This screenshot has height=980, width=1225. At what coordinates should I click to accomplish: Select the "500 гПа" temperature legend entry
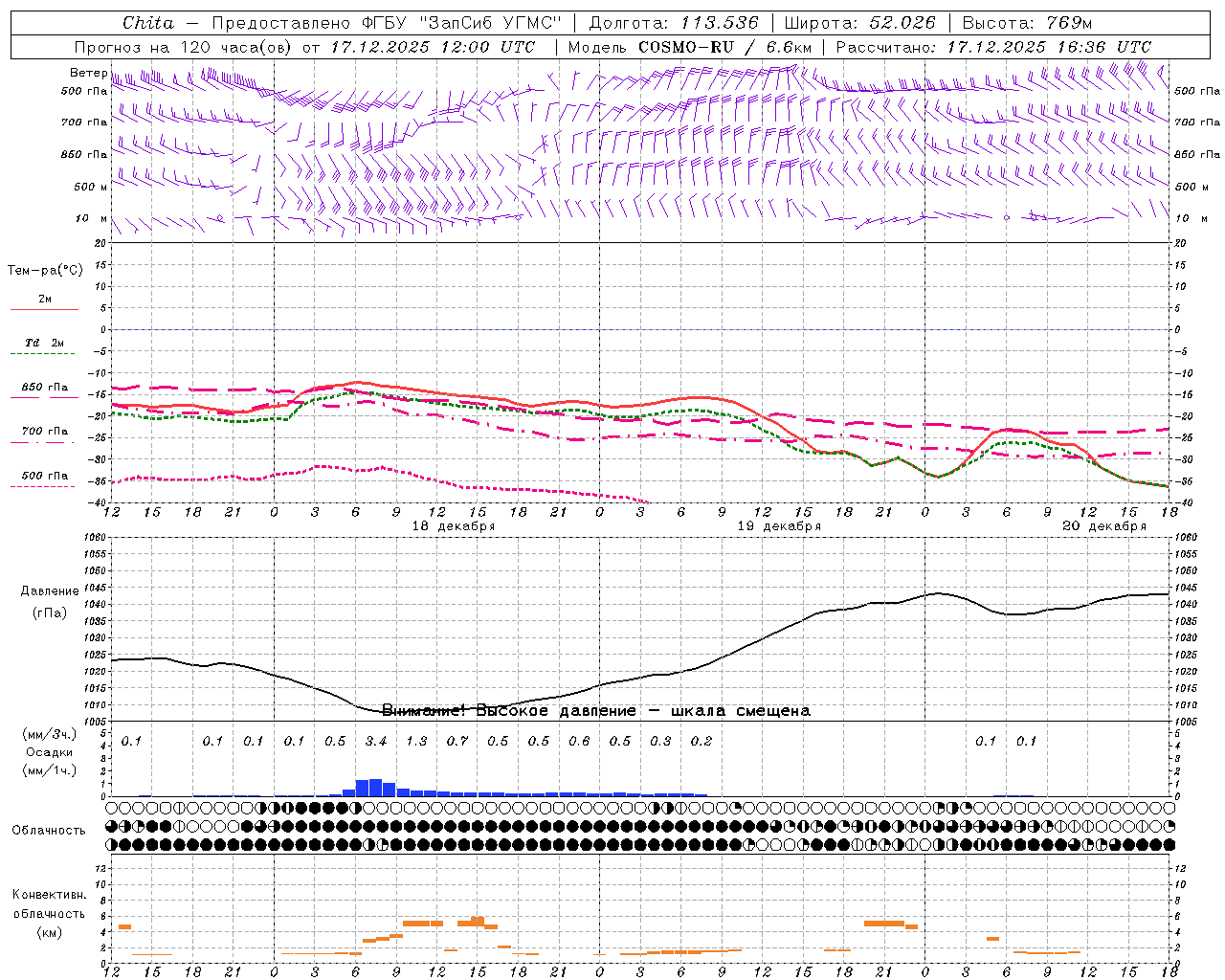pos(44,475)
